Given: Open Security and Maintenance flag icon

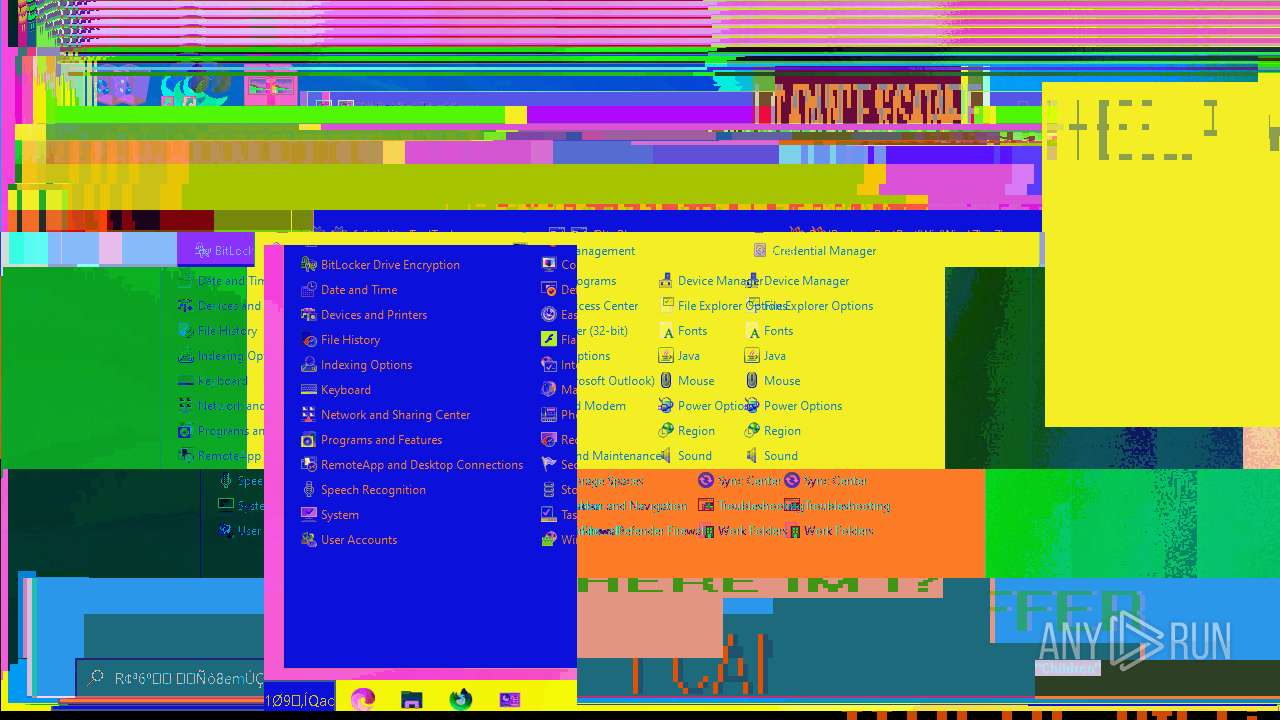Looking at the screenshot, I should [x=549, y=465].
